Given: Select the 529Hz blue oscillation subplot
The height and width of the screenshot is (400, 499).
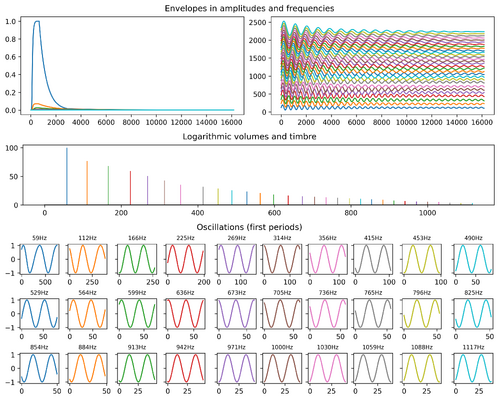Looking at the screenshot, I should tap(39, 314).
